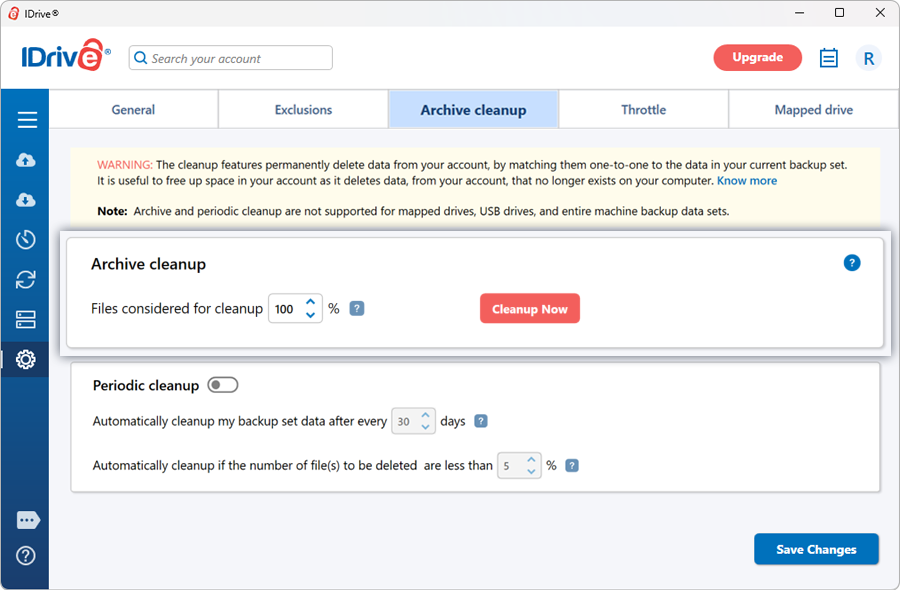Image resolution: width=900 pixels, height=590 pixels.
Task: Click the Periodic cleanup heading text
Action: tap(146, 385)
